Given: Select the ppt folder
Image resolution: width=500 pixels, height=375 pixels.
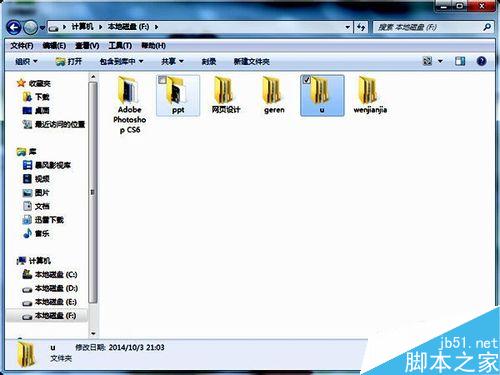Looking at the screenshot, I should tap(178, 95).
